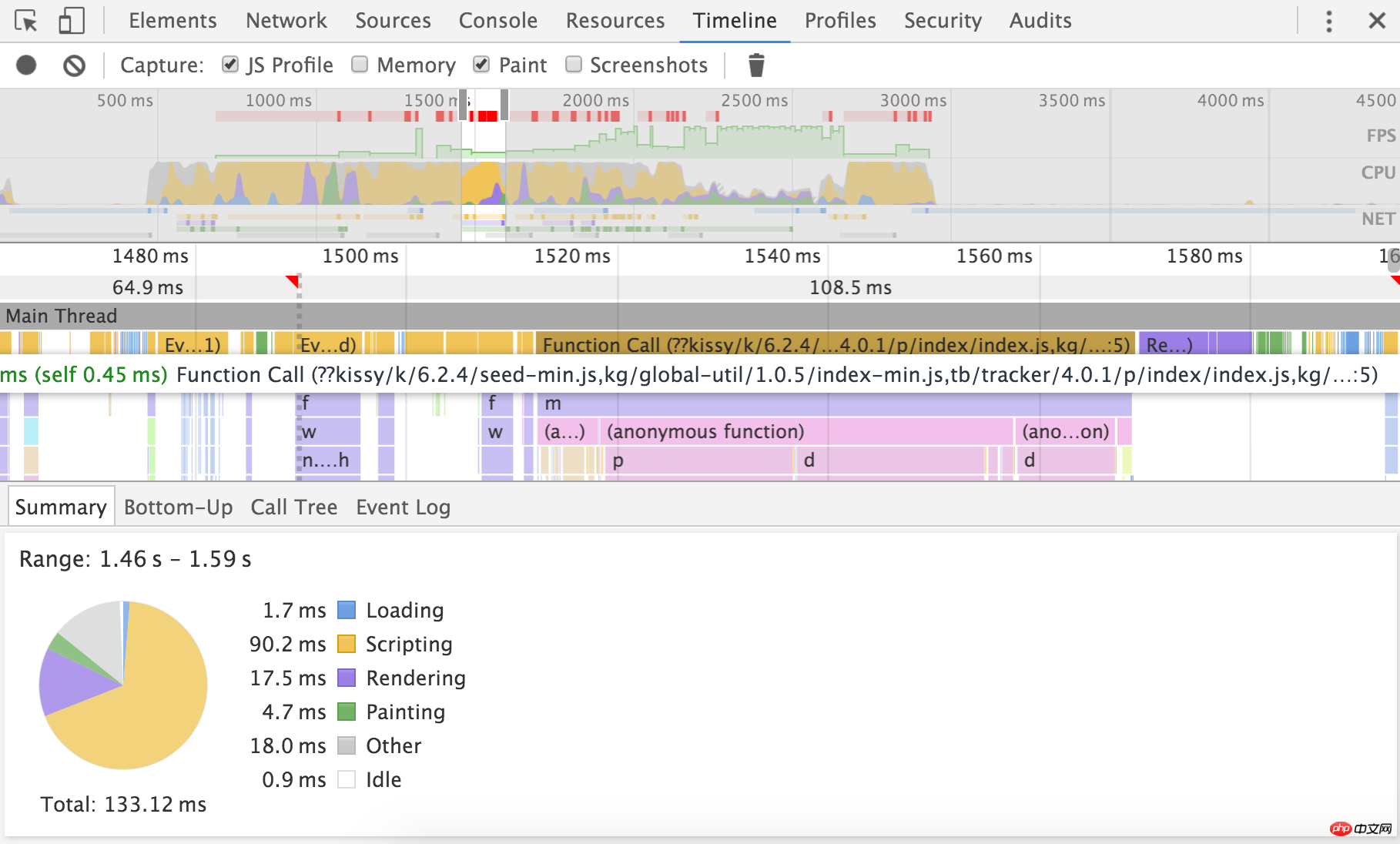Viewport: 1400px width, 844px height.
Task: Close the DevTools panel
Action: point(1378,21)
